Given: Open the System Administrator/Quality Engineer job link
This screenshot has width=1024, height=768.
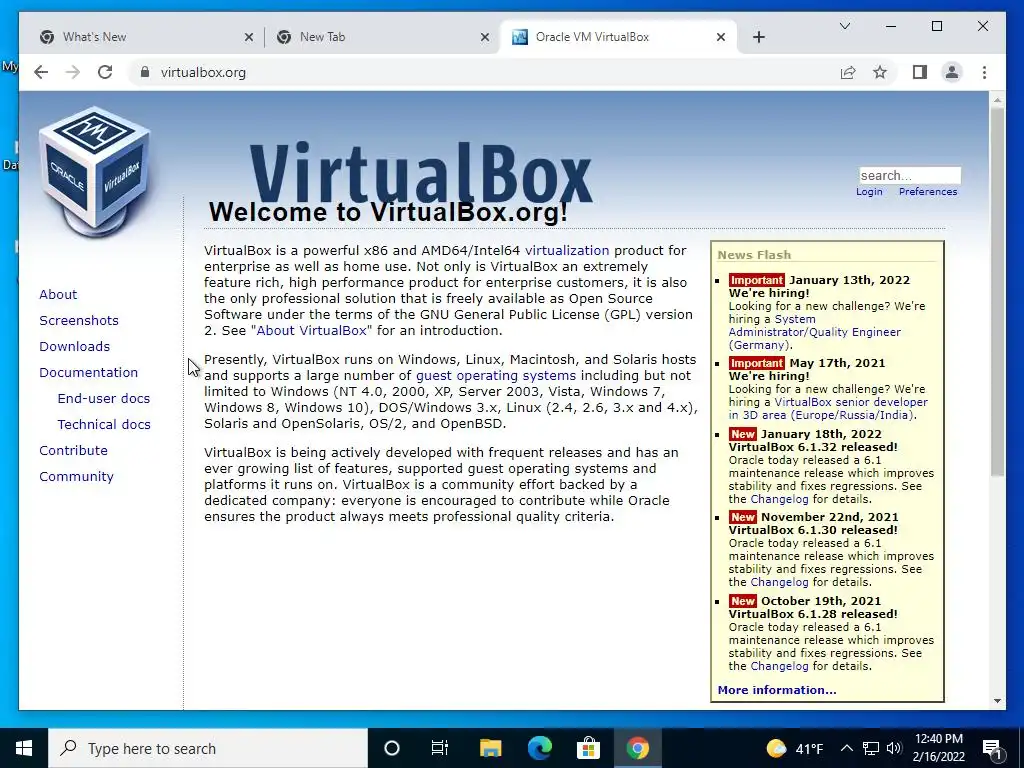Looking at the screenshot, I should tap(814, 332).
